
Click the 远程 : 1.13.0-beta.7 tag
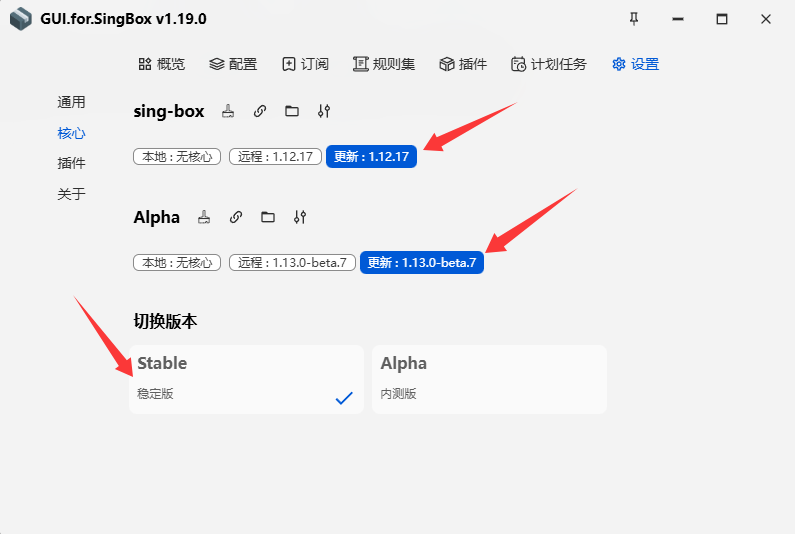point(293,263)
